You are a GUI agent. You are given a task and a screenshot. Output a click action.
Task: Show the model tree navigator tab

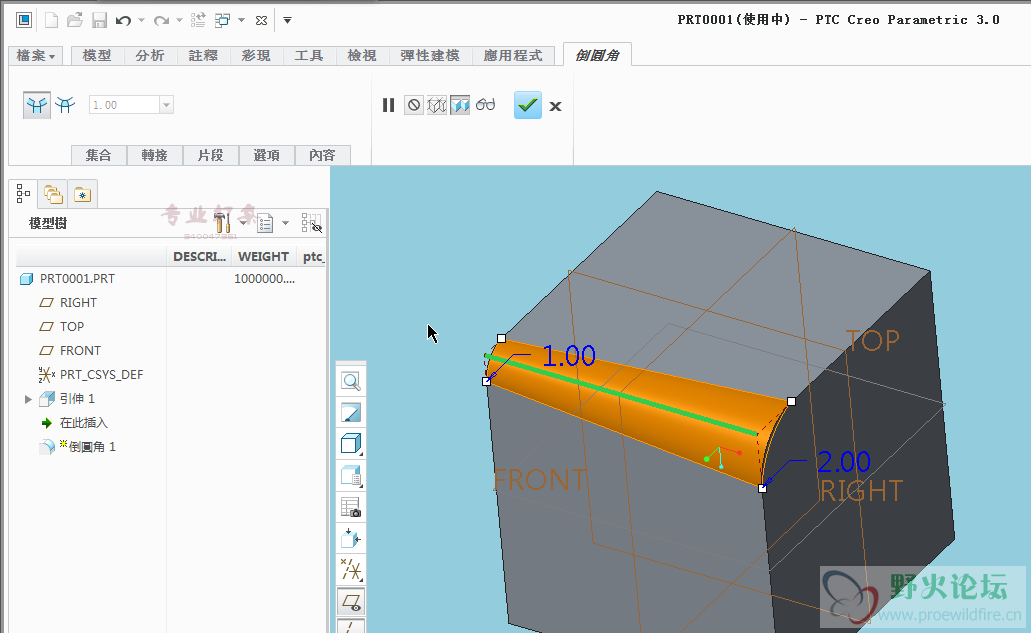[x=24, y=193]
